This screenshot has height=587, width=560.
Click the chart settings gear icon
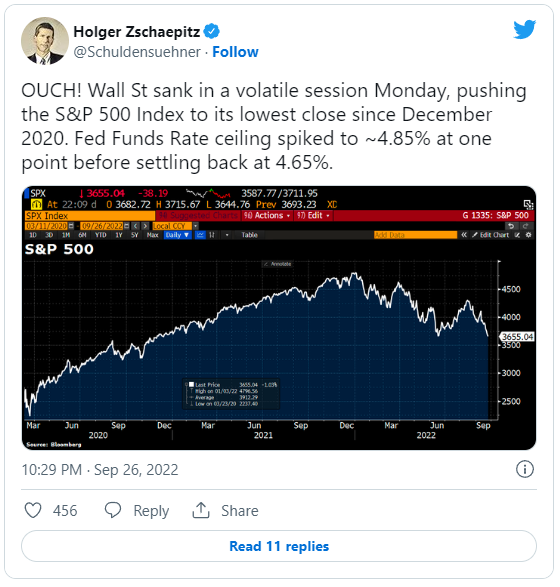529,235
